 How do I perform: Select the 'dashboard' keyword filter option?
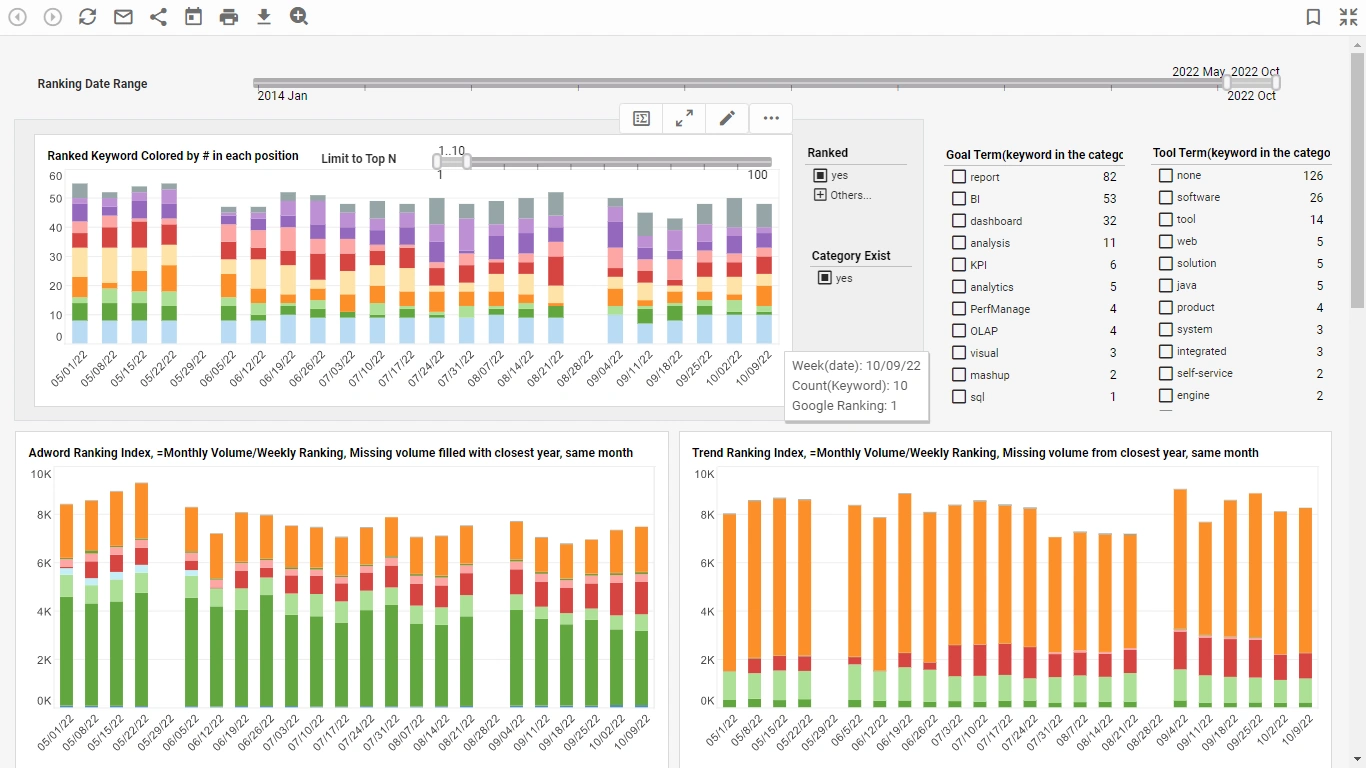click(958, 220)
